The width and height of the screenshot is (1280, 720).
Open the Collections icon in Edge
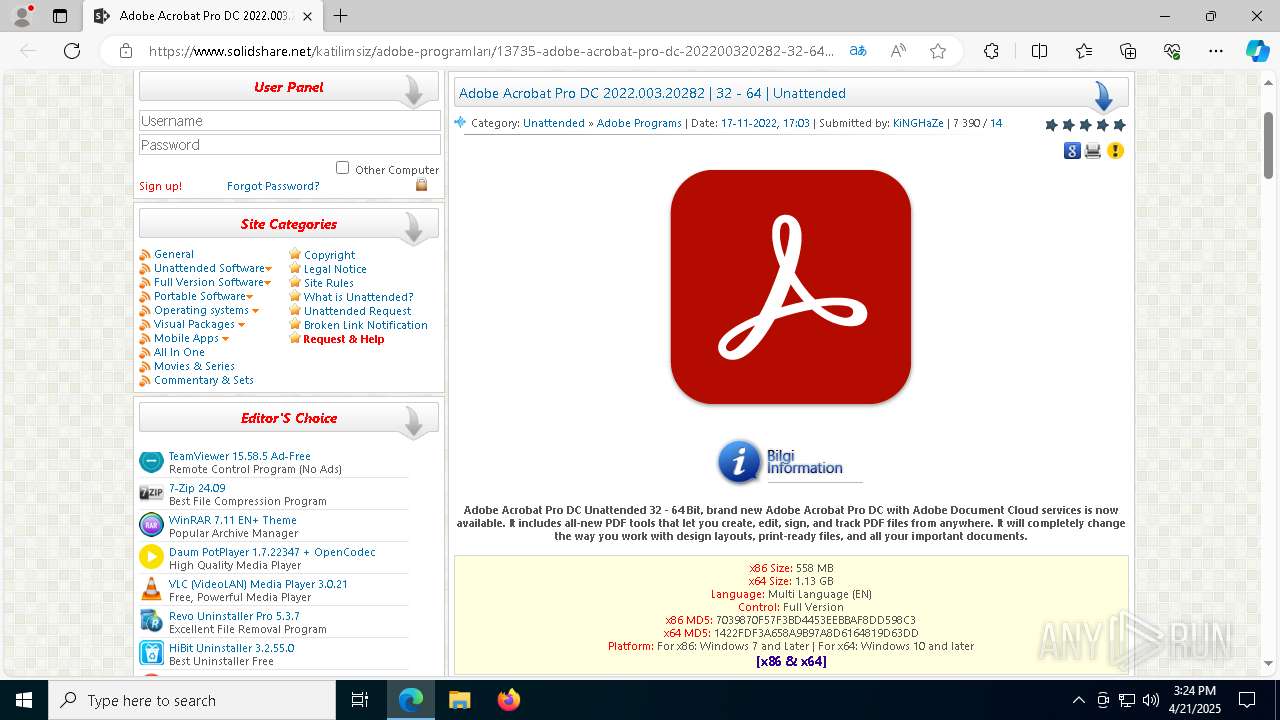[1128, 51]
